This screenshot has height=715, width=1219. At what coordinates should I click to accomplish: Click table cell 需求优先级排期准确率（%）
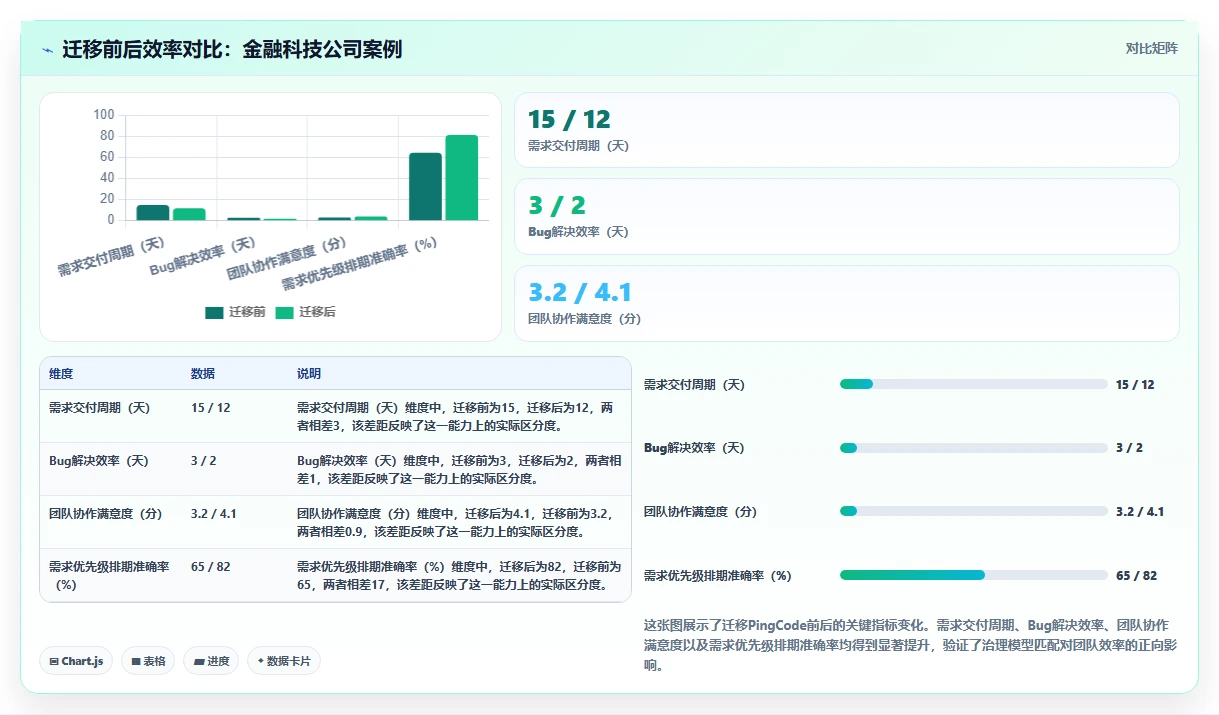[109, 575]
